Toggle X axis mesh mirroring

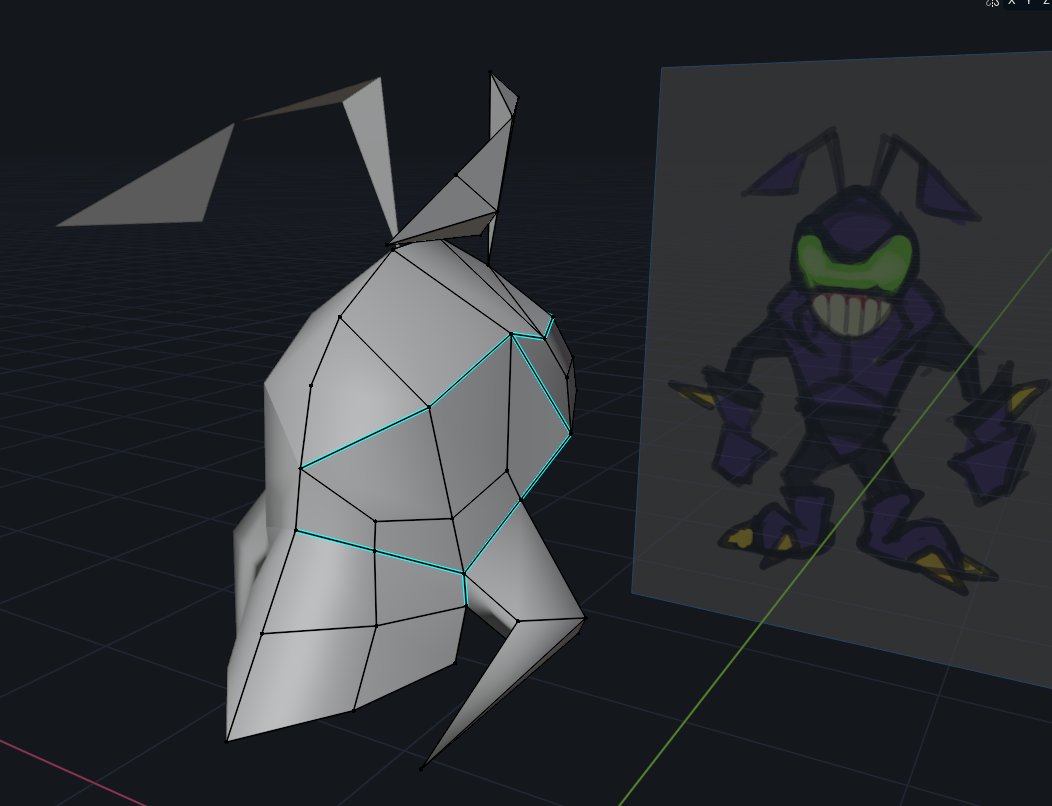1012,3
